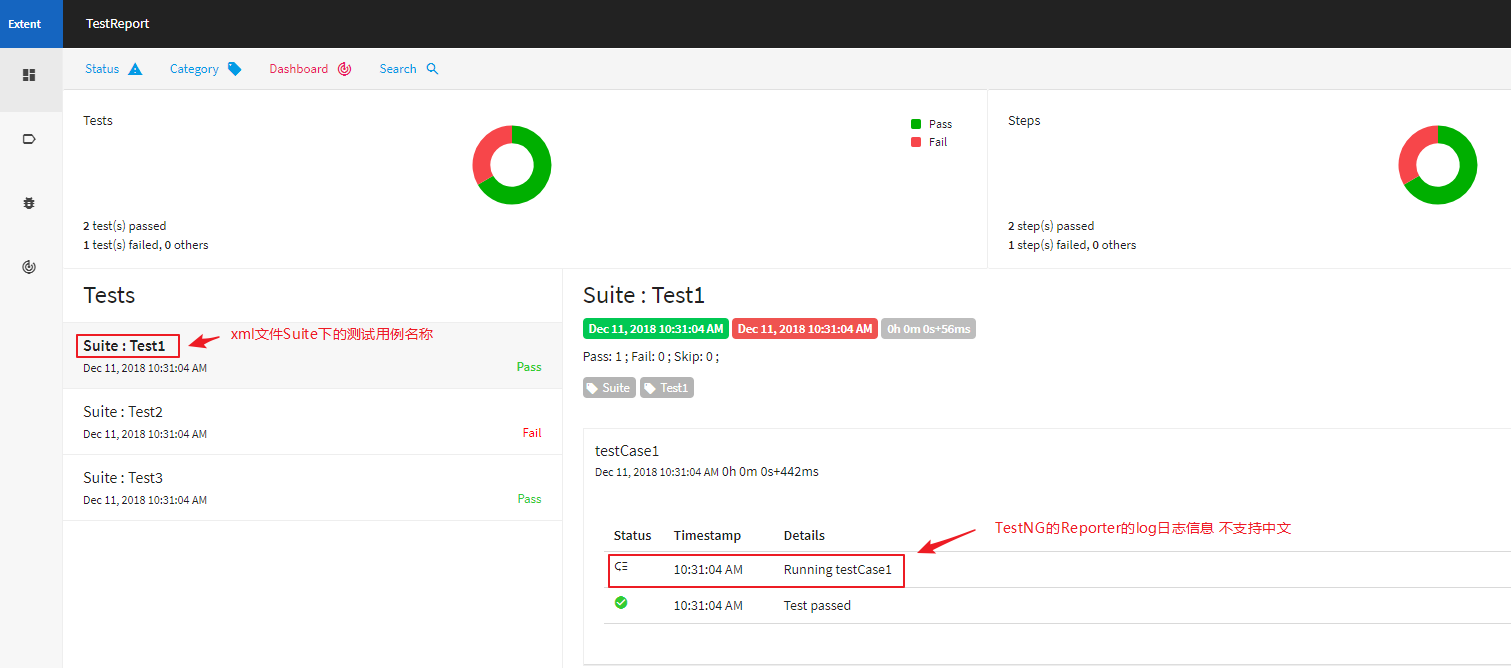Screen dimensions: 1511x668
Task: Click the Extent brand link
Action: click(24, 22)
